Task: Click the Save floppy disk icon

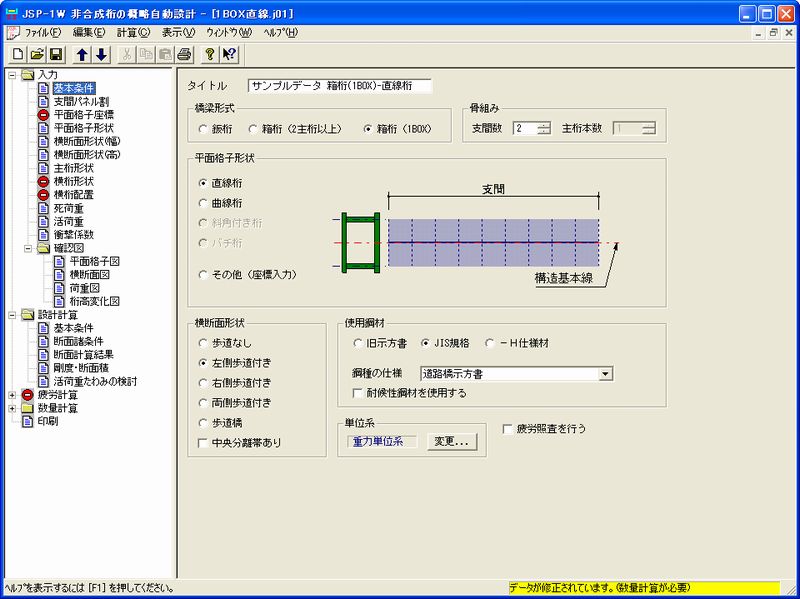Action: pyautogui.click(x=55, y=54)
